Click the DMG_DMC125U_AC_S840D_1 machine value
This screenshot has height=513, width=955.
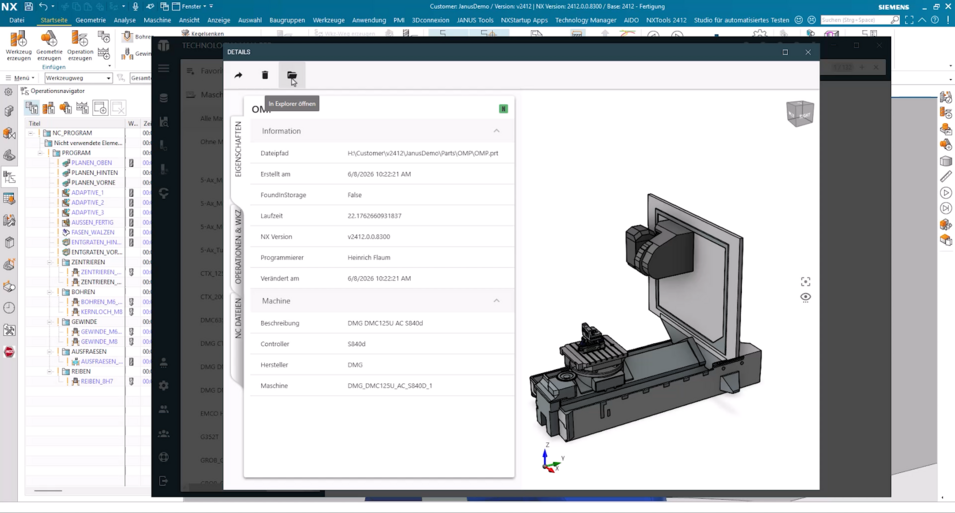(390, 386)
